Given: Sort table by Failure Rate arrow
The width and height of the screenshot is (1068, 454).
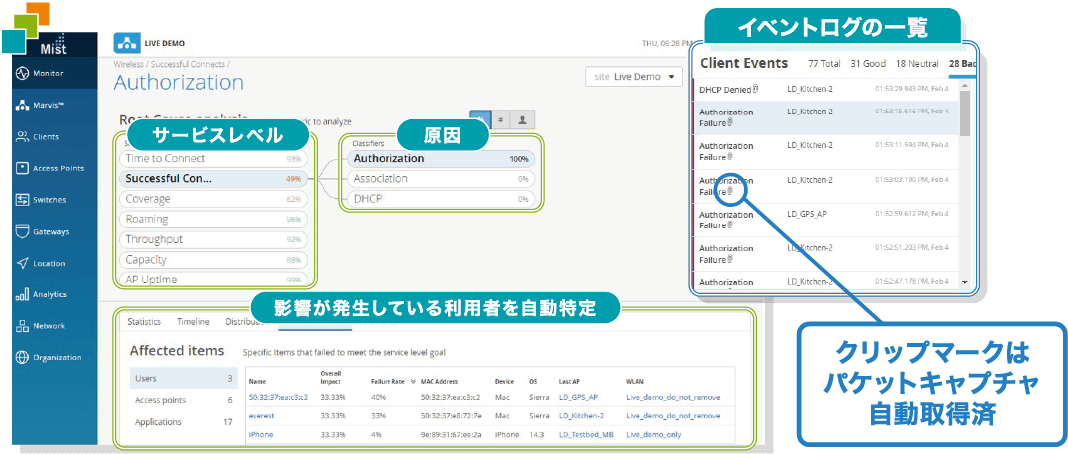Looking at the screenshot, I should click(413, 381).
